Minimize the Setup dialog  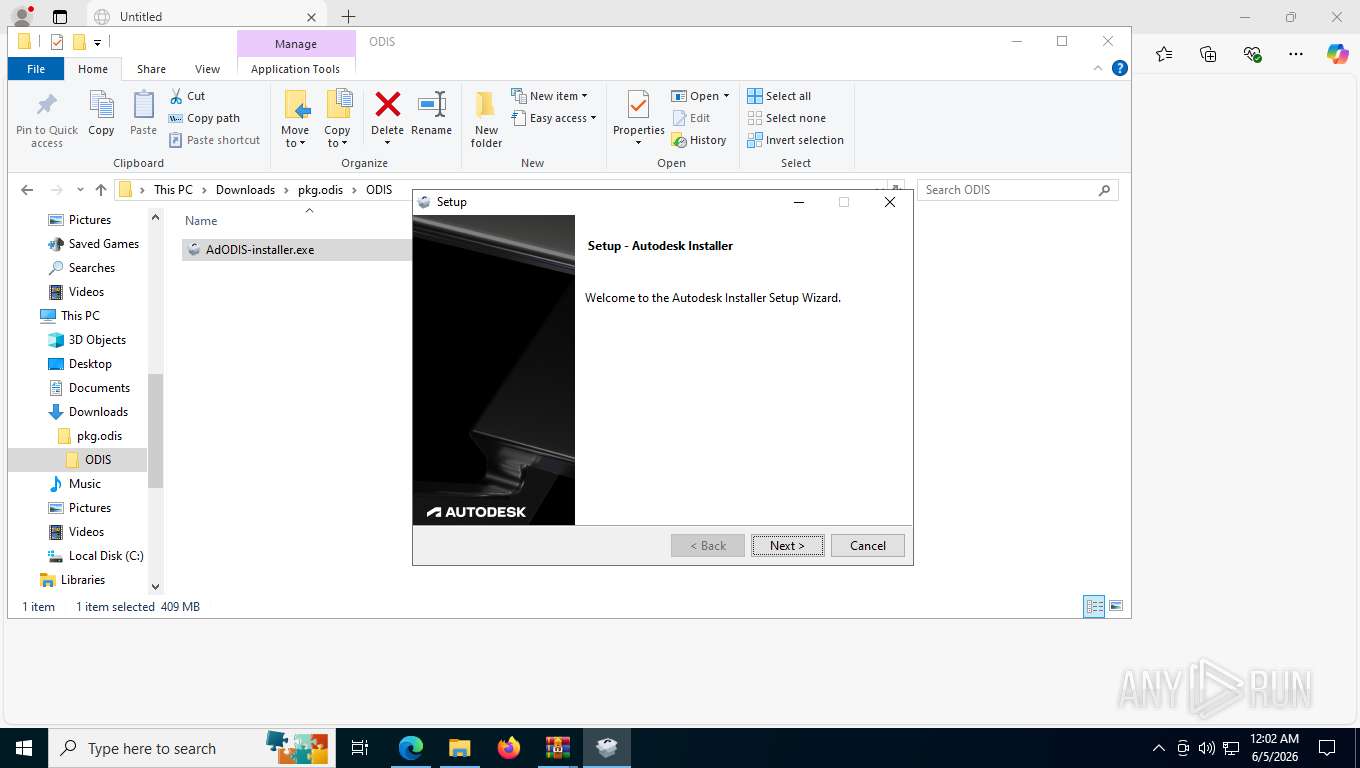click(799, 202)
